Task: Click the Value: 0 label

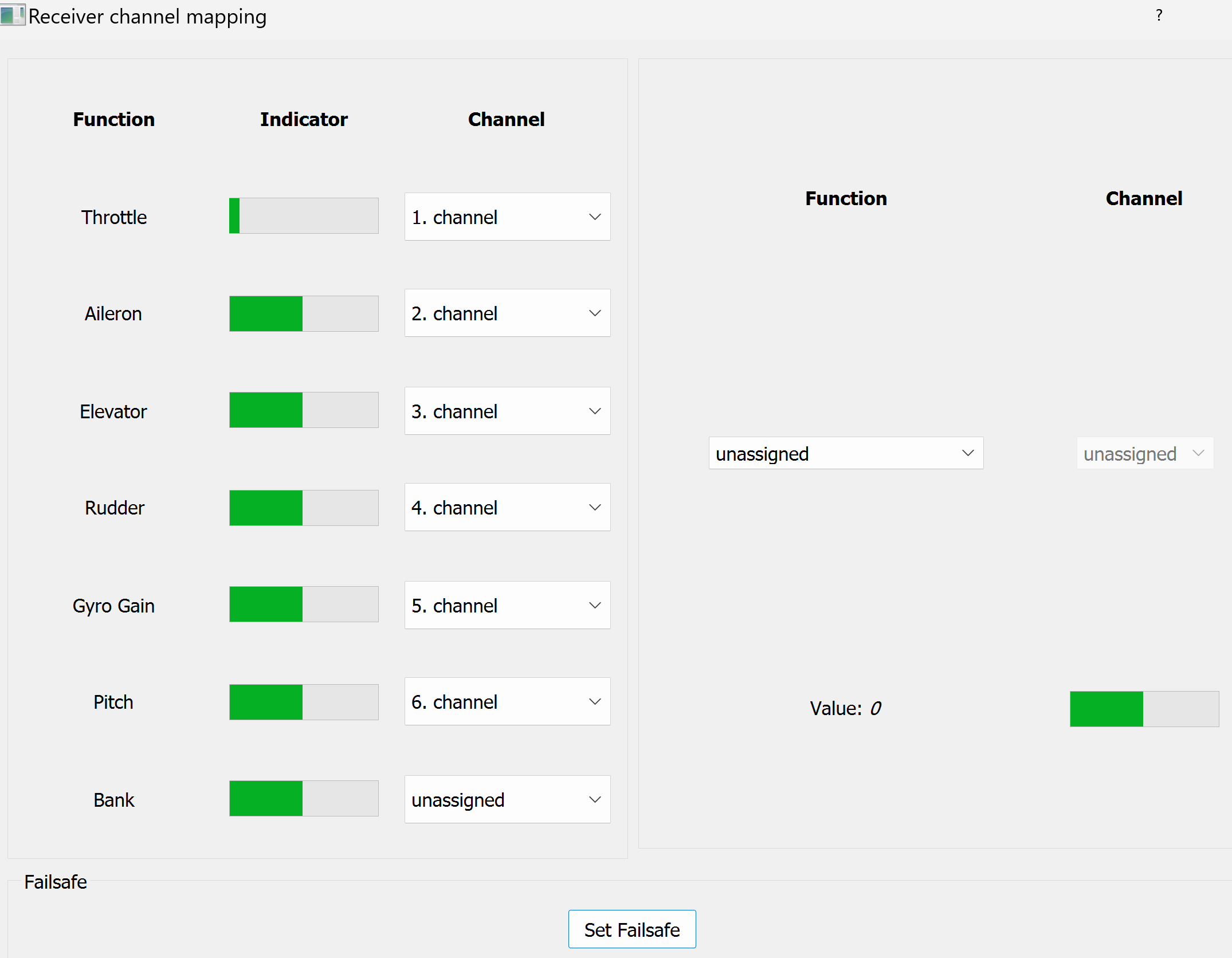Action: (845, 709)
